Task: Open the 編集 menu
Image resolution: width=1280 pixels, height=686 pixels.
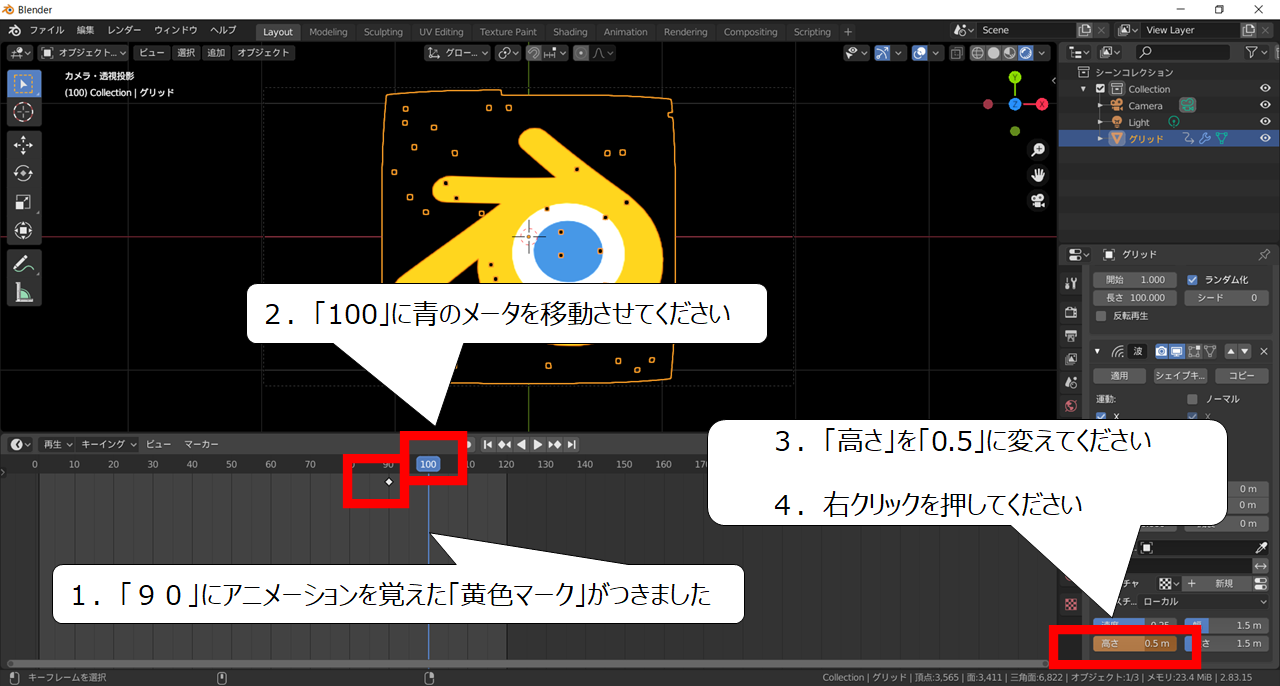Action: [86, 31]
